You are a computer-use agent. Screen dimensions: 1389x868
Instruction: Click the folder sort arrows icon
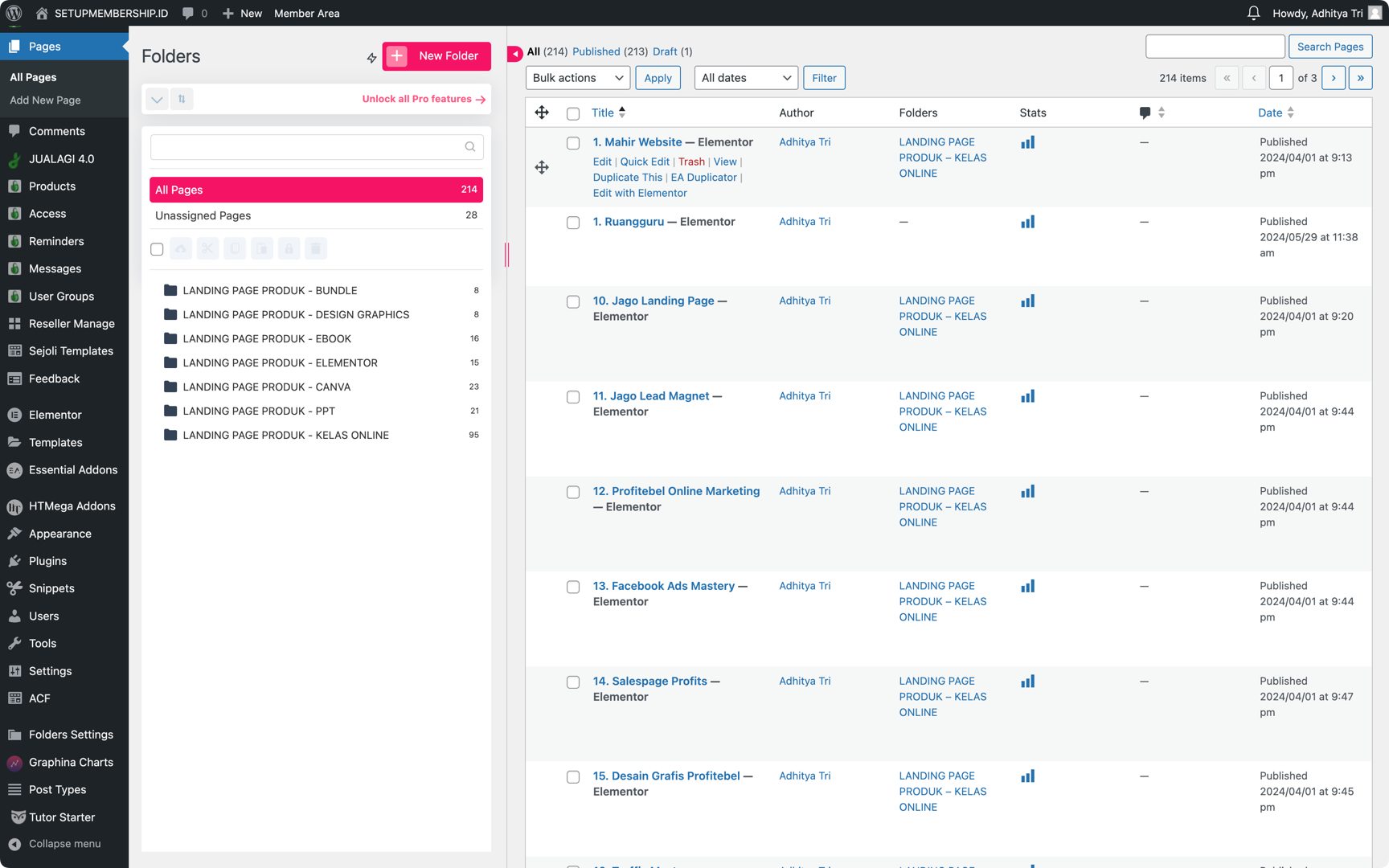click(182, 99)
